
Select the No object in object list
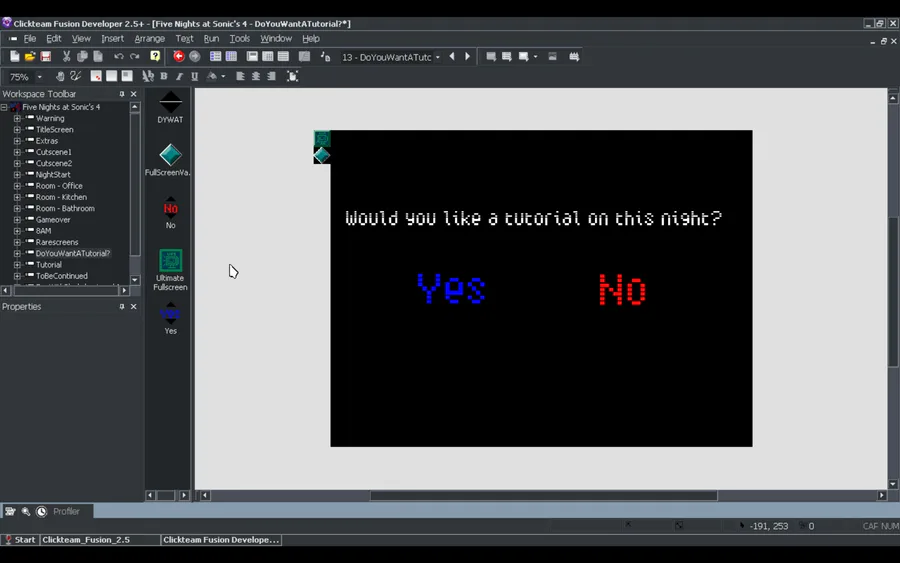click(x=170, y=213)
